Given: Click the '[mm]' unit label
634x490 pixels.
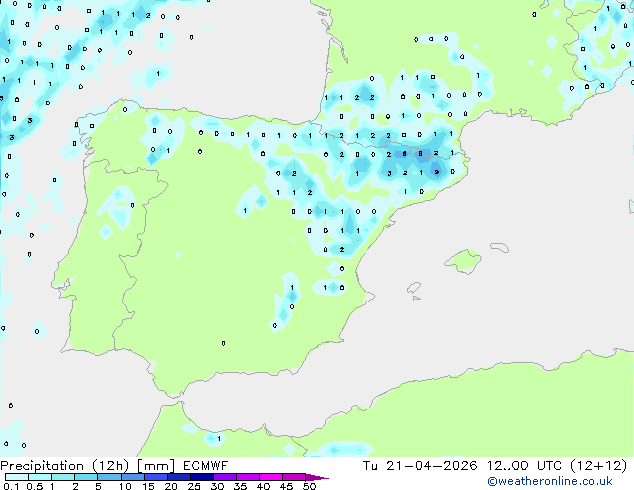Looking at the screenshot, I should point(156,466).
